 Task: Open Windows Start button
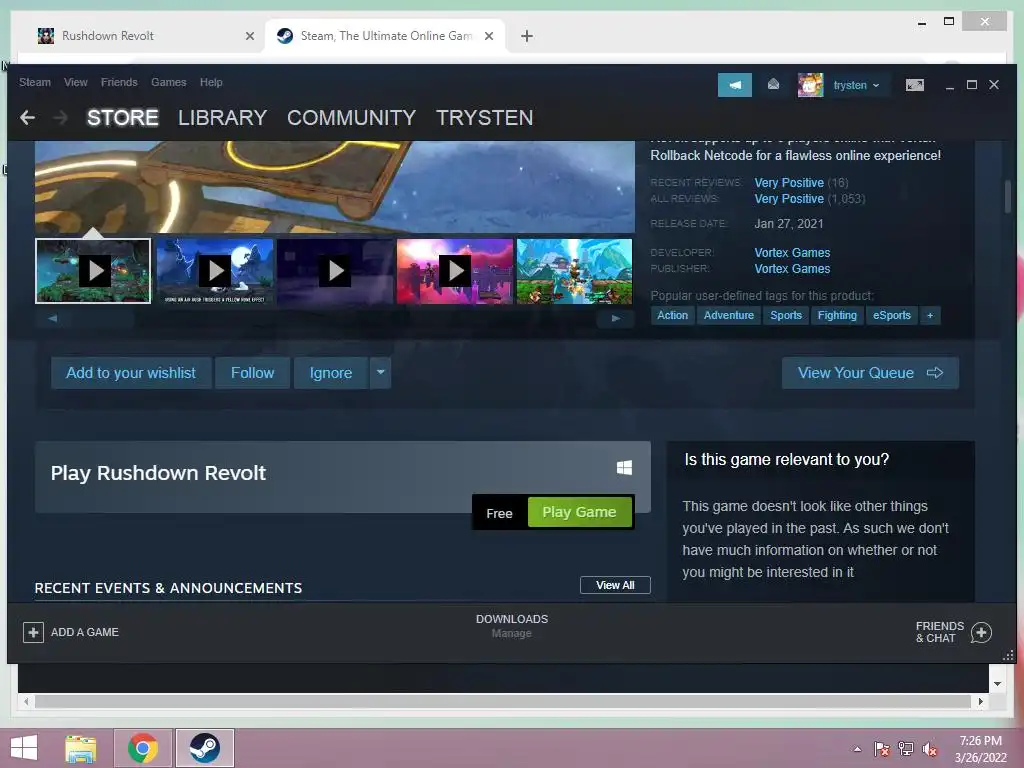coord(24,748)
